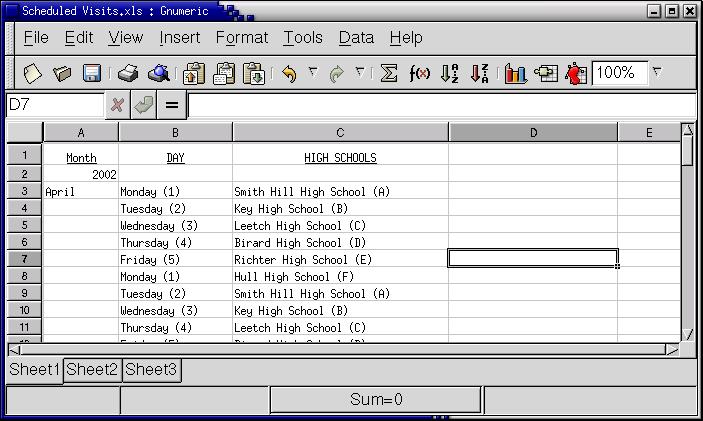Select the cell containing April

pyautogui.click(x=81, y=191)
